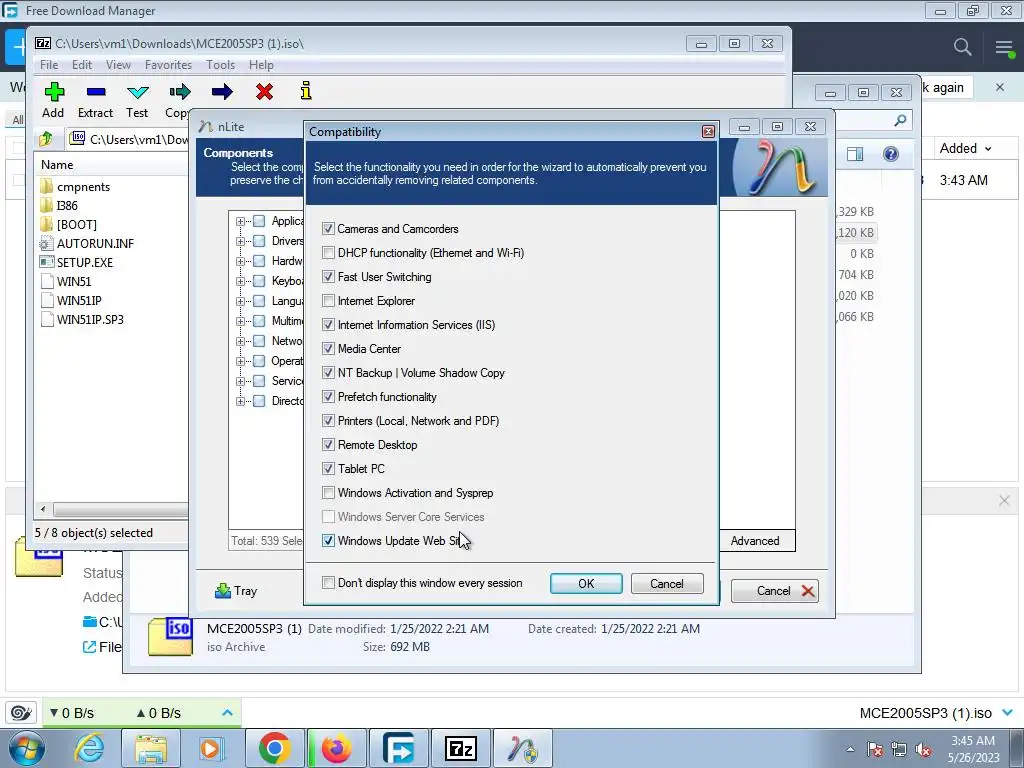Click the volume muted tray icon
The width and height of the screenshot is (1024, 768).
click(923, 750)
